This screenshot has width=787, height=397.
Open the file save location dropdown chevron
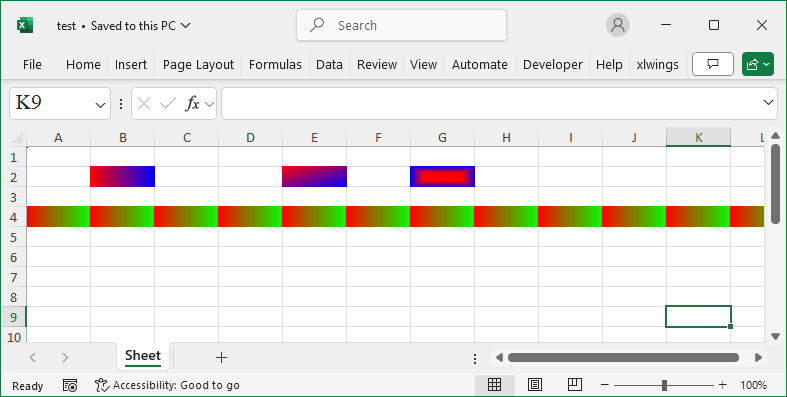185,25
